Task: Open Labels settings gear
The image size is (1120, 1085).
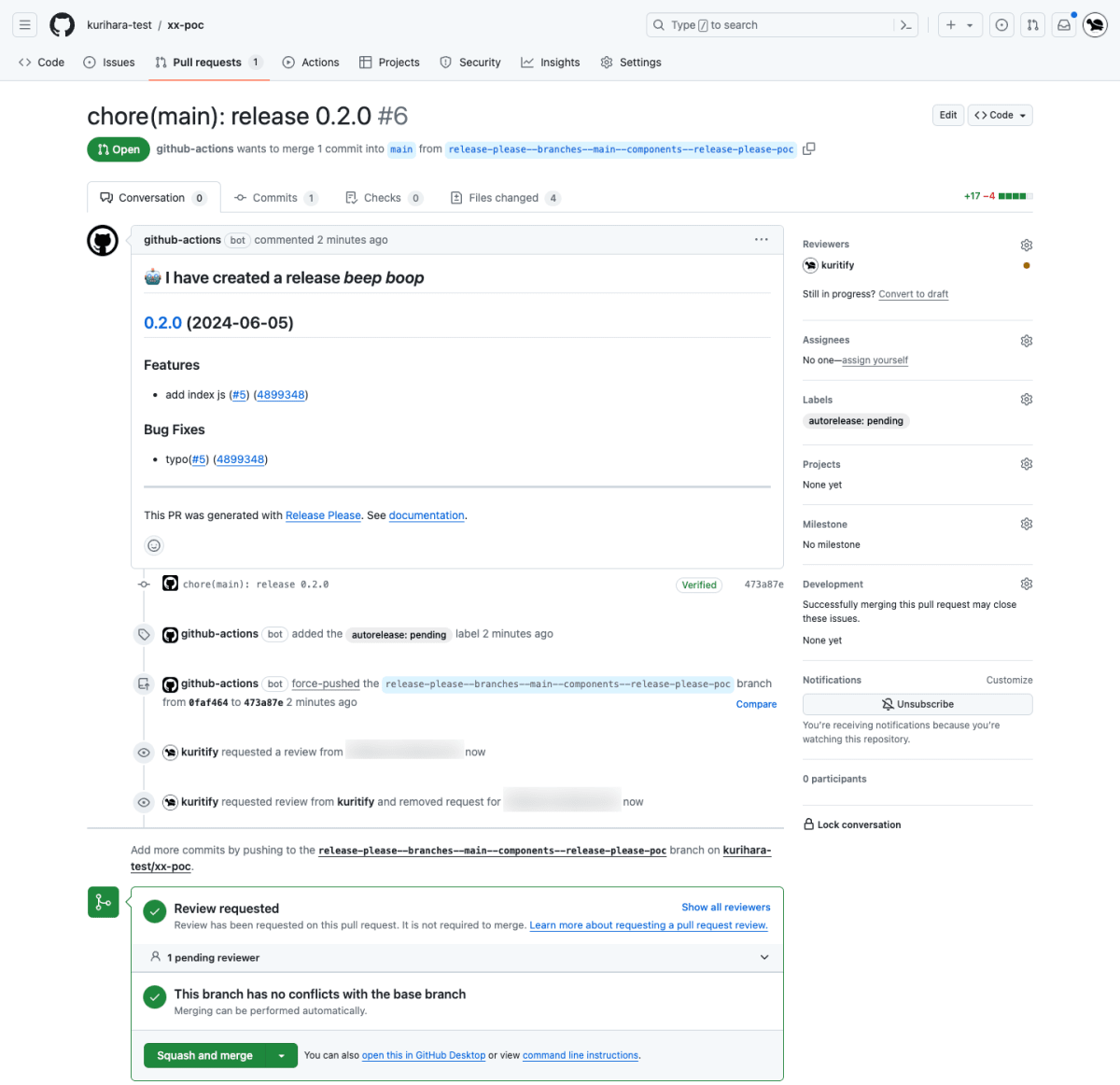Action: pos(1027,400)
